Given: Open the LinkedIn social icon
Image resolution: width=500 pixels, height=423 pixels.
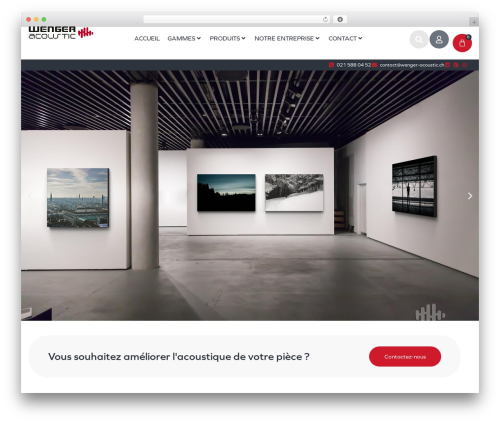Looking at the screenshot, I should (x=447, y=65).
